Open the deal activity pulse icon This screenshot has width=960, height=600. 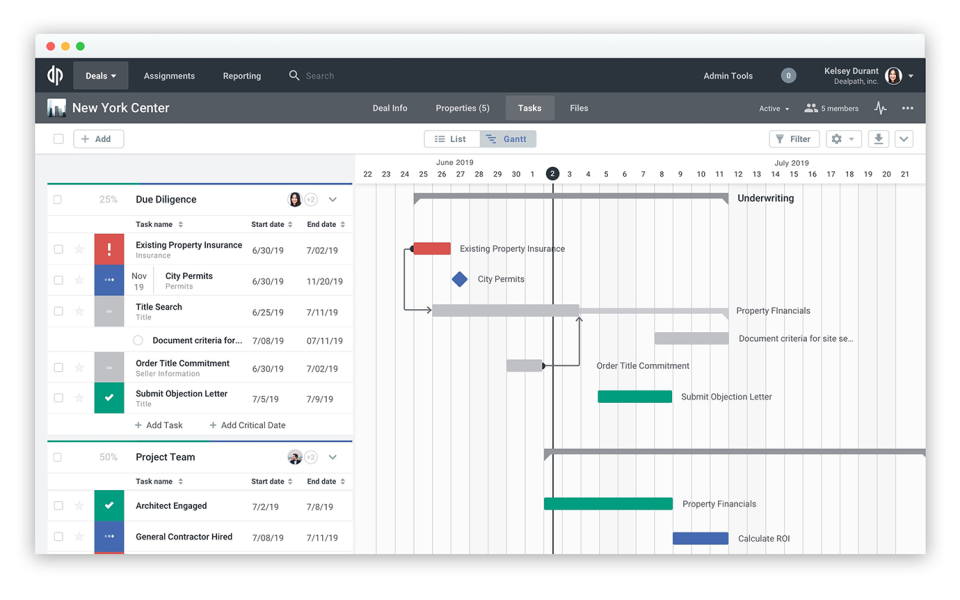pos(880,108)
